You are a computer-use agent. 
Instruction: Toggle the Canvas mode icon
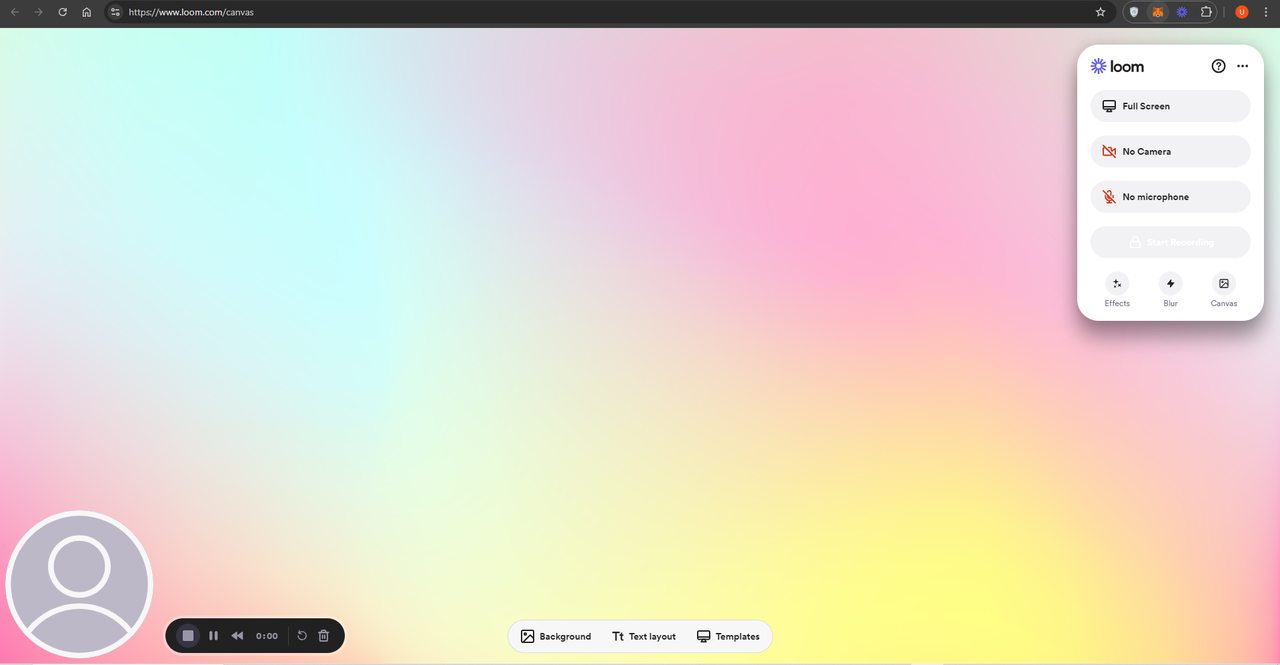[1223, 284]
